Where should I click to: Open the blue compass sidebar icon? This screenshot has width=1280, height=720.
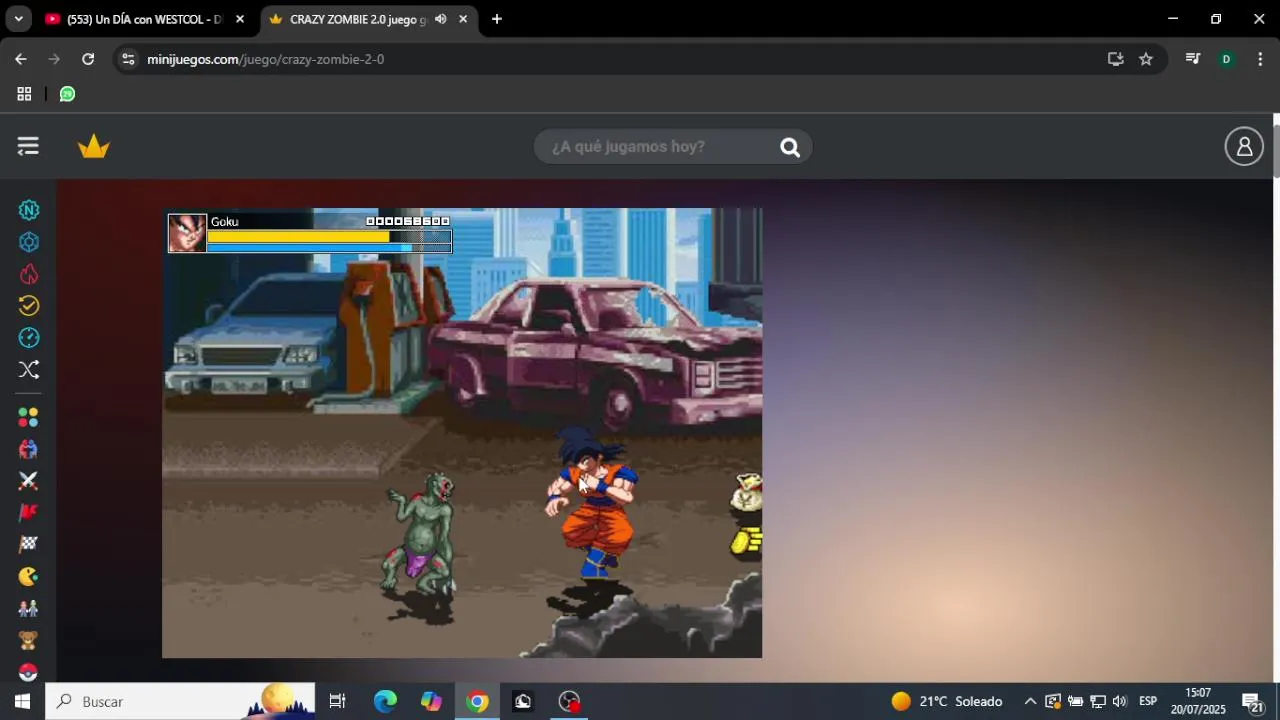[x=29, y=338]
